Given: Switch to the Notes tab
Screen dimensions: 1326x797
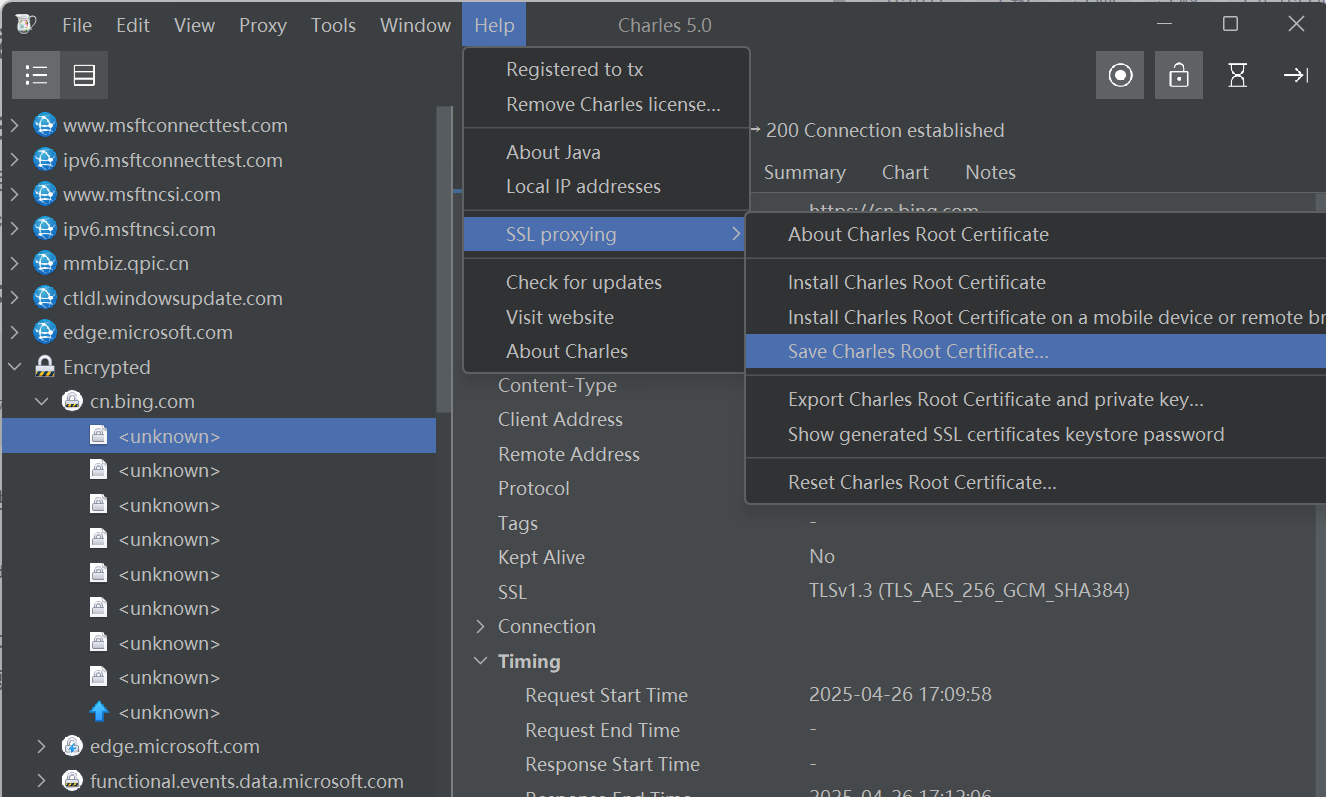Looking at the screenshot, I should (x=990, y=172).
